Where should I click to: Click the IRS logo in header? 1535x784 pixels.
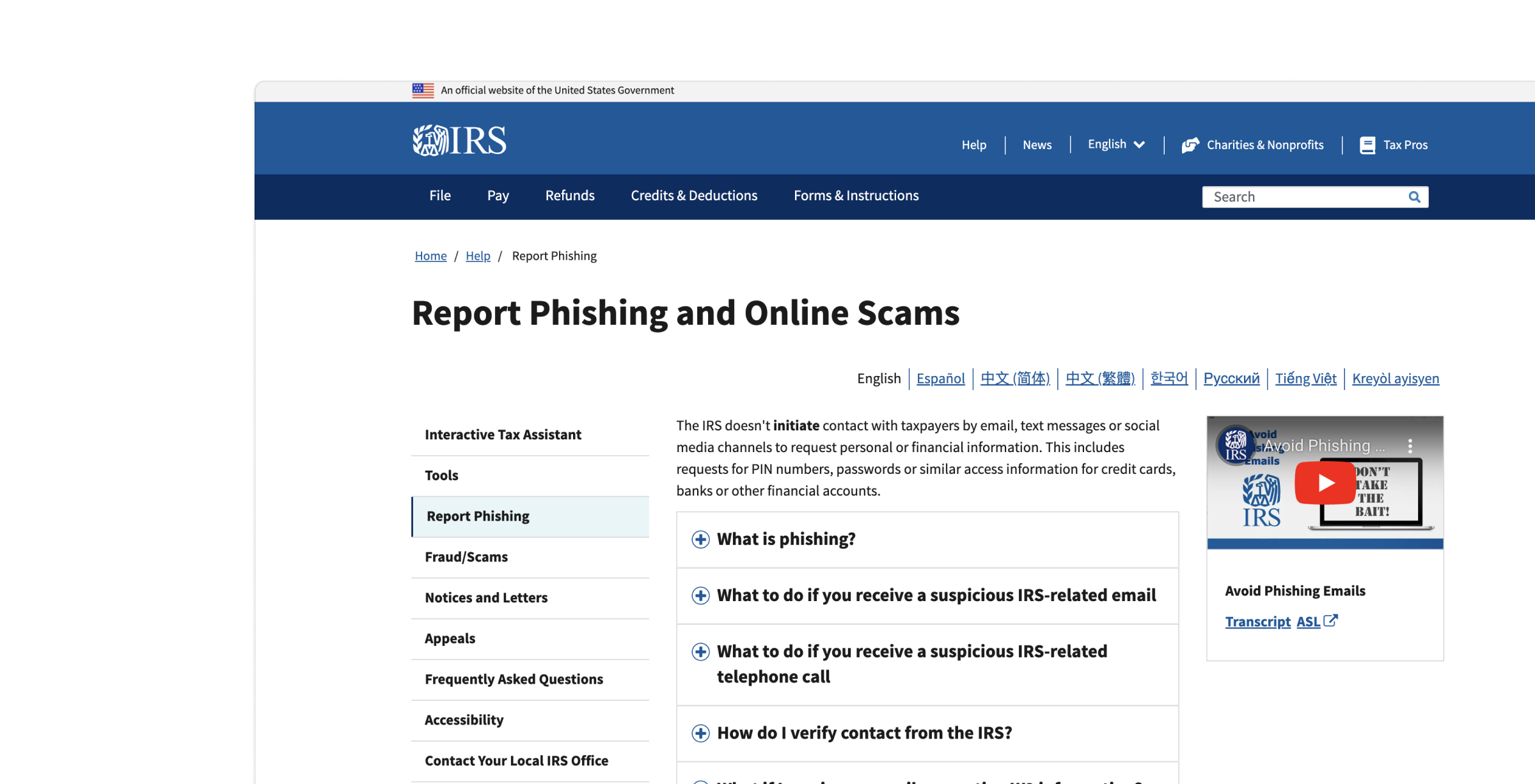pos(459,141)
